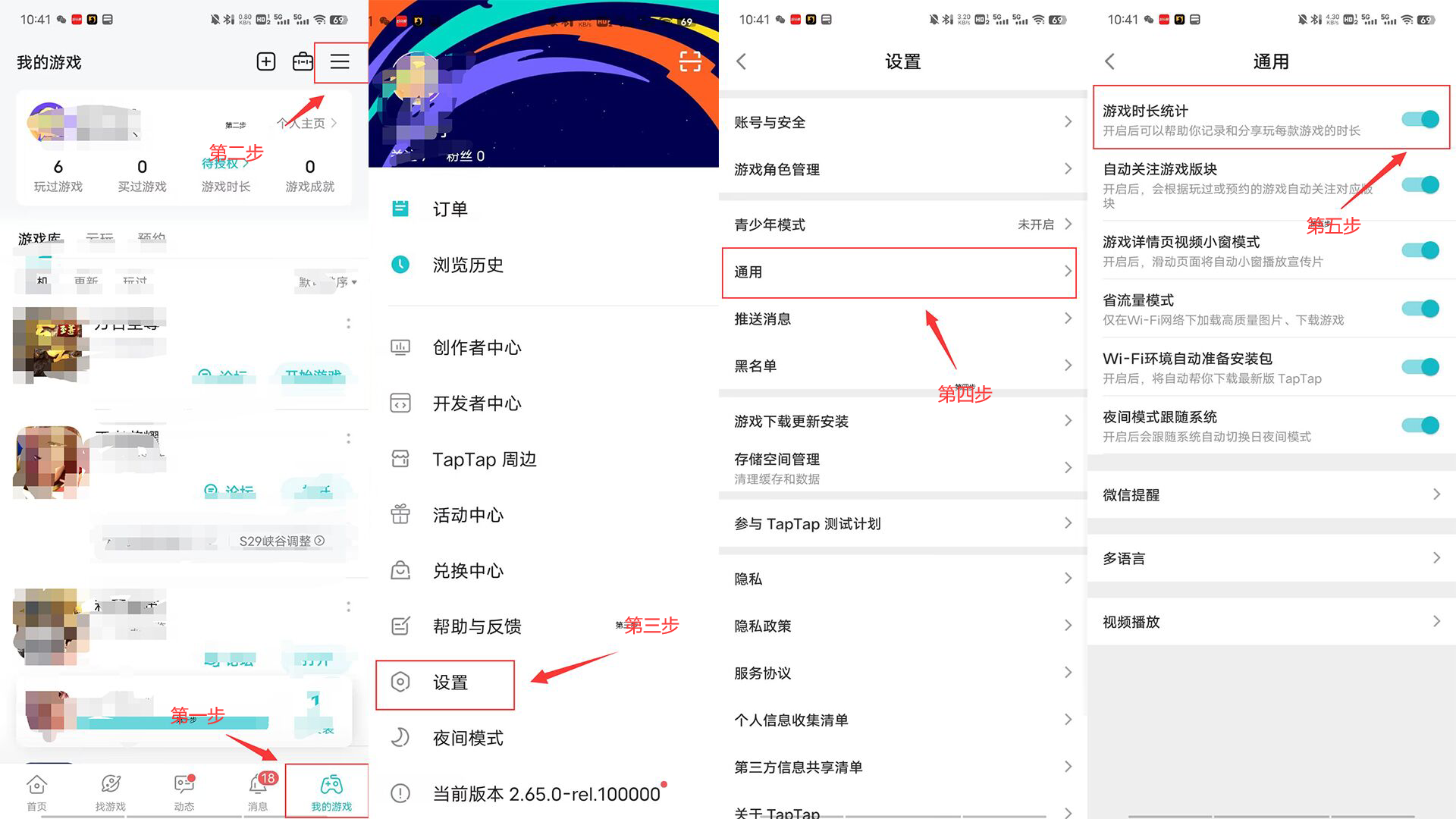The width and height of the screenshot is (1456, 819).
Task: Open 兑换中心 bag icon
Action: click(x=400, y=570)
